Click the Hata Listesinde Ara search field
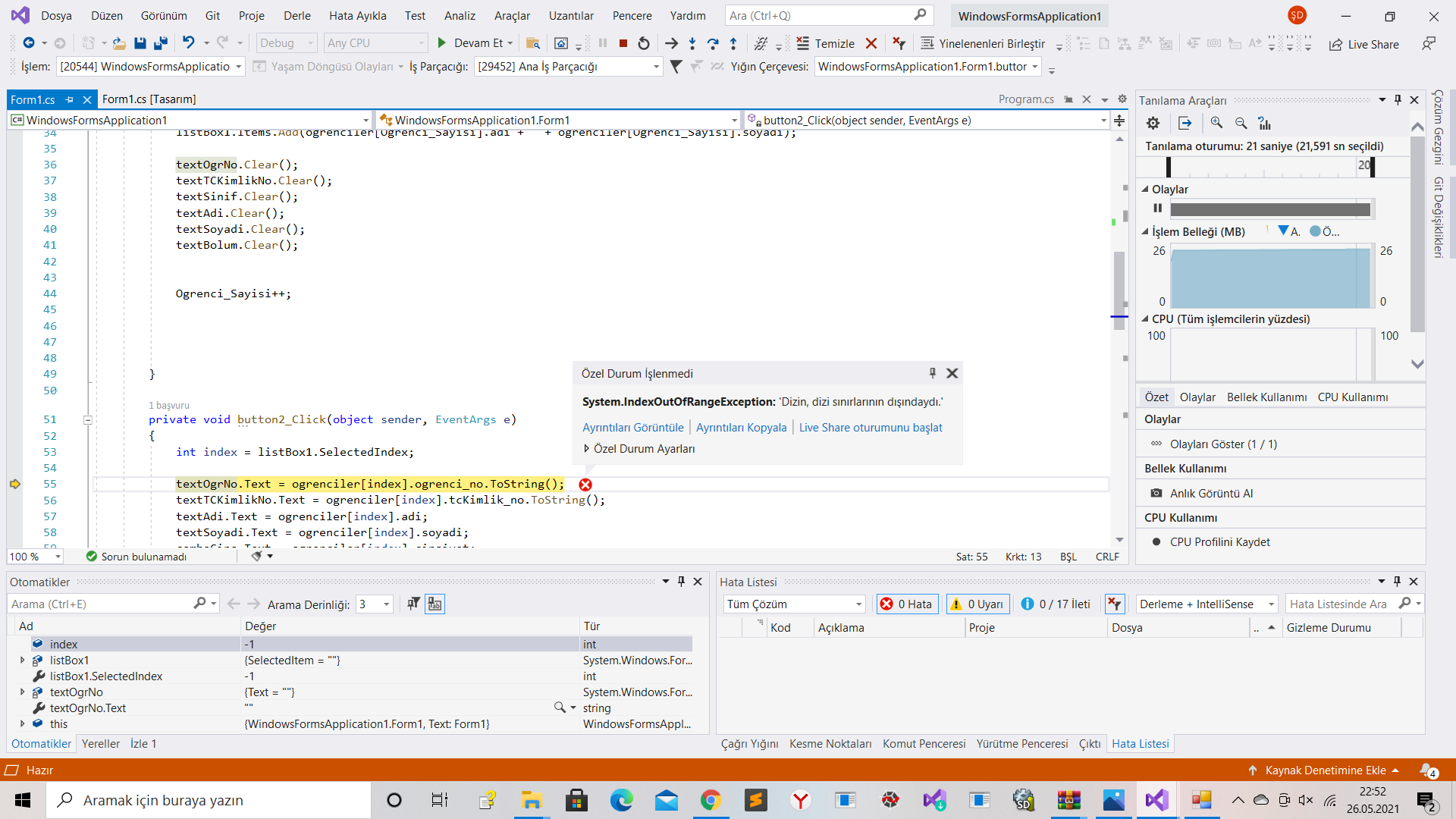Viewport: 1456px width, 819px height. 1339,604
